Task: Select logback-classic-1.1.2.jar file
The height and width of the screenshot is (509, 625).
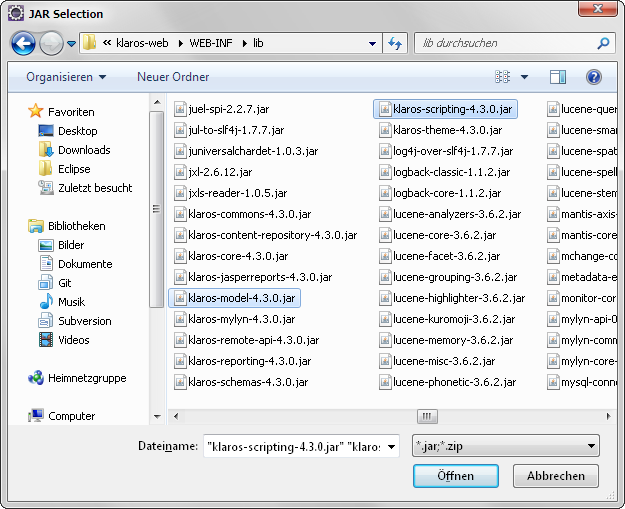Action: pos(444,172)
